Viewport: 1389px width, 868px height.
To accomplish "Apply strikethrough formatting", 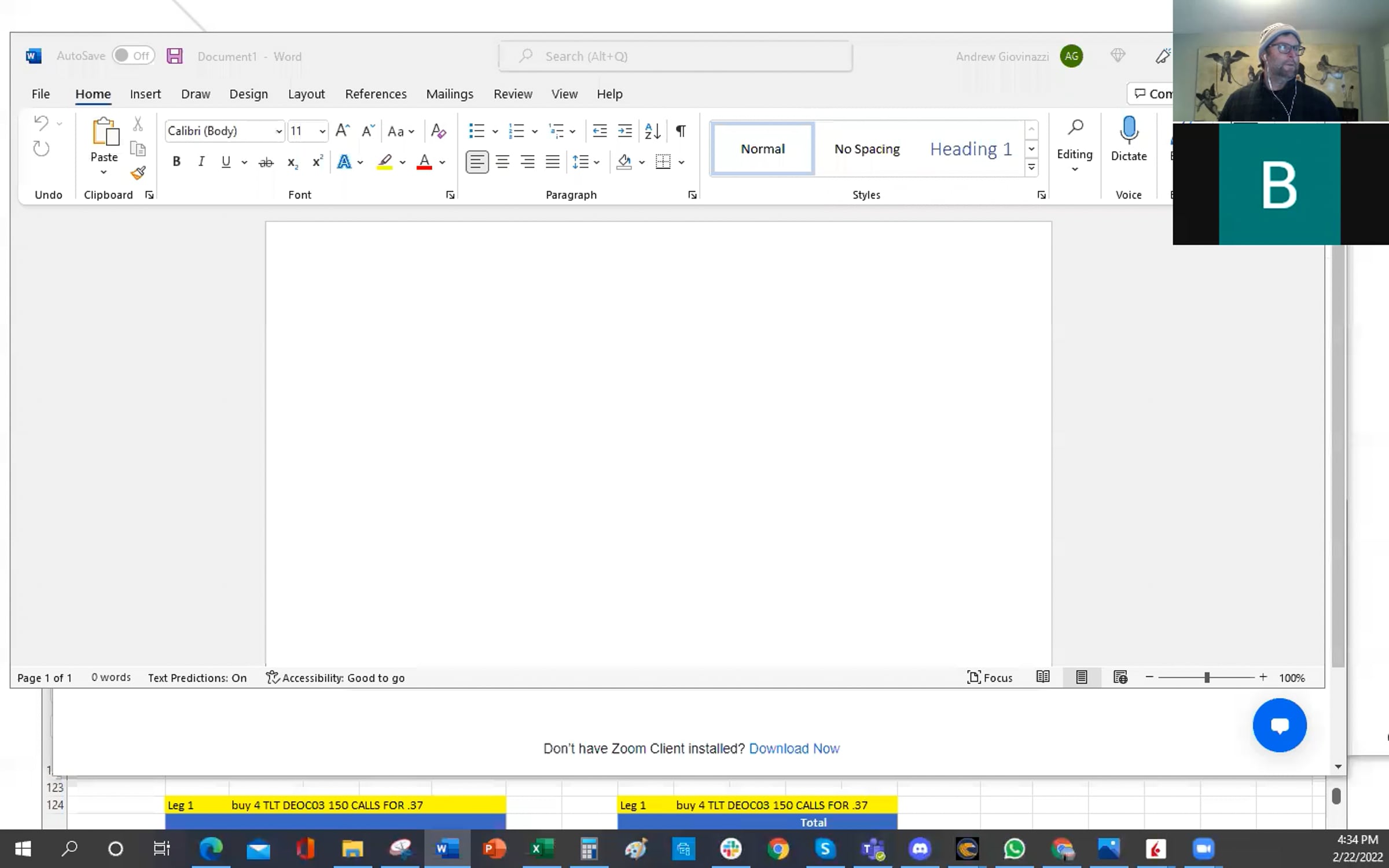I will (266, 163).
